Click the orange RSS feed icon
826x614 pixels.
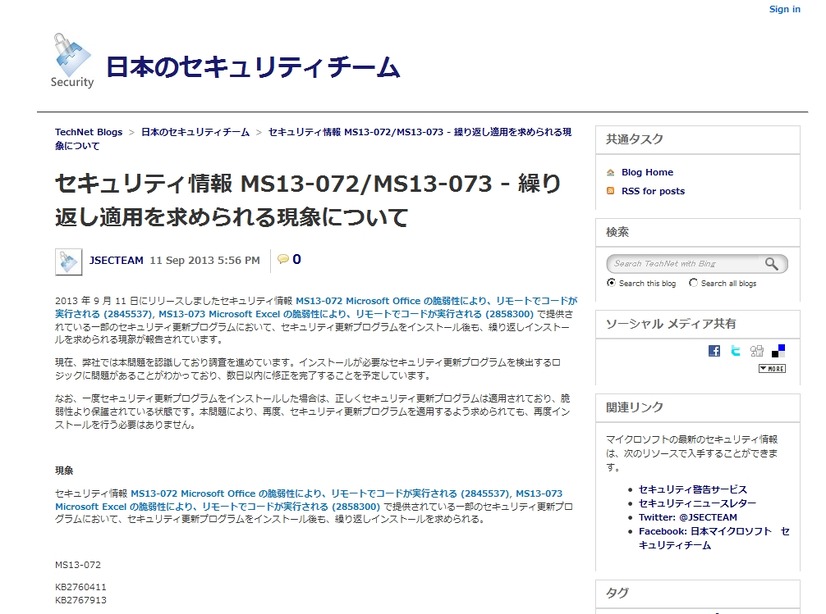pyautogui.click(x=611, y=191)
